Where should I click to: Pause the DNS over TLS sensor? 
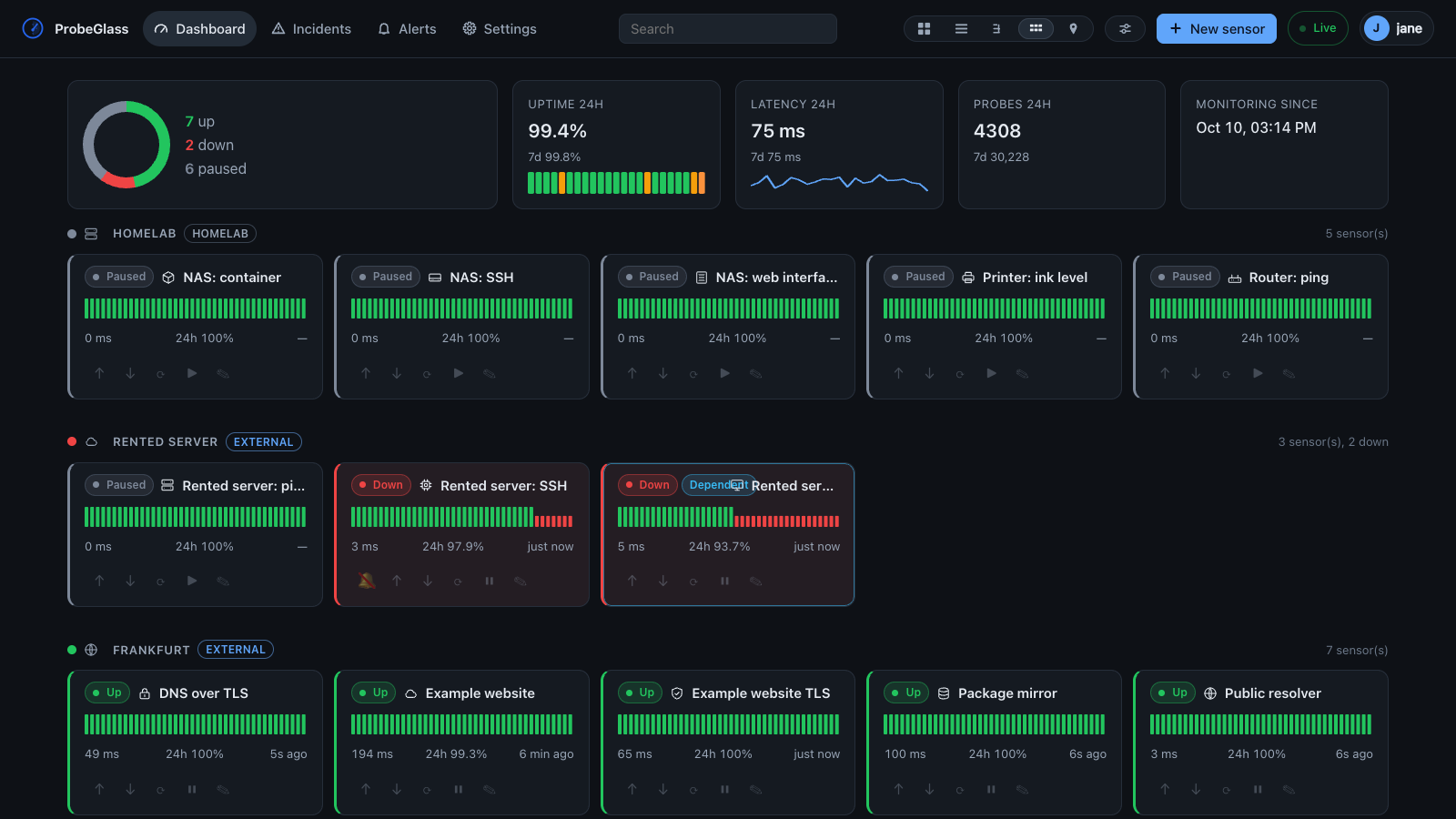192,789
